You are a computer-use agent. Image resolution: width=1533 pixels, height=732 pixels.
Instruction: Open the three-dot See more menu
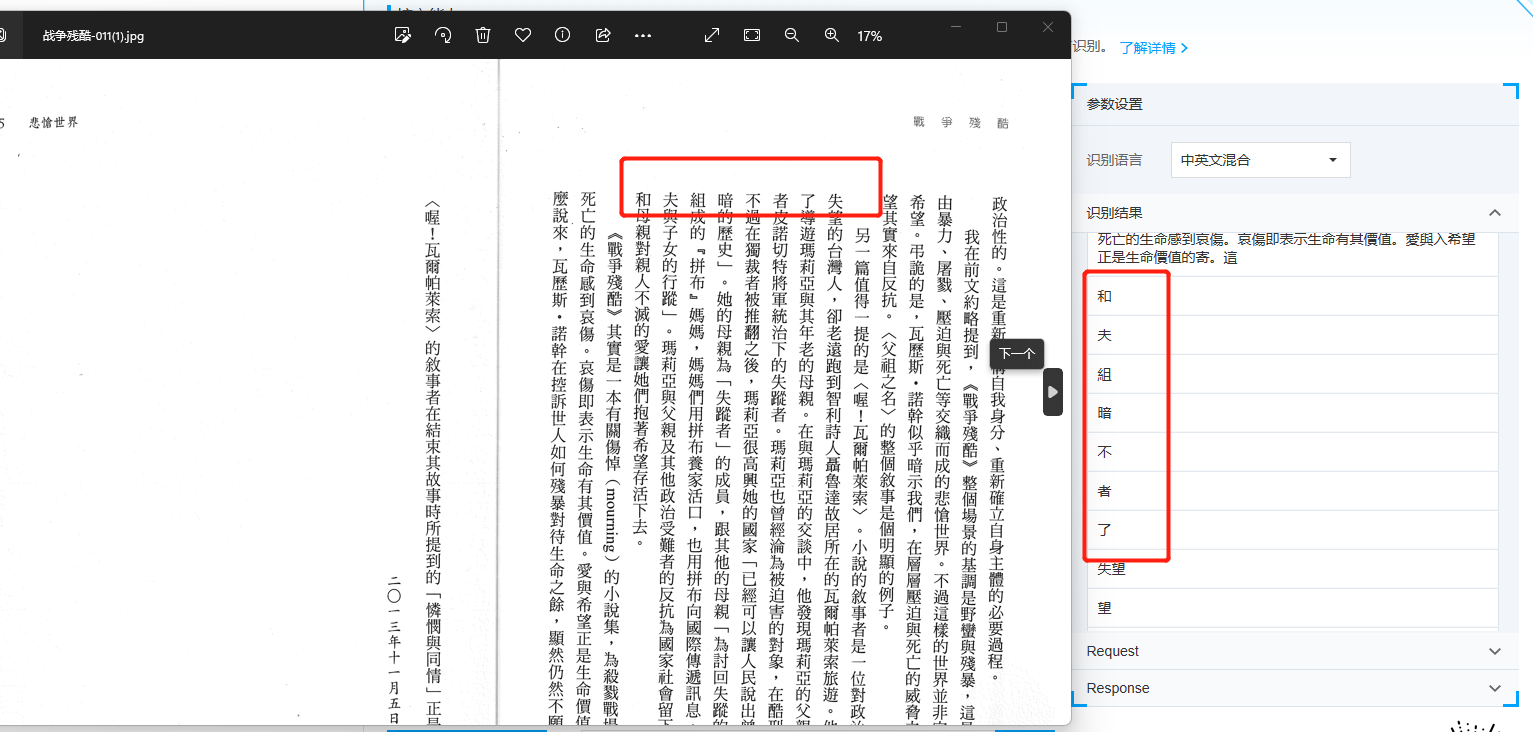pyautogui.click(x=643, y=35)
